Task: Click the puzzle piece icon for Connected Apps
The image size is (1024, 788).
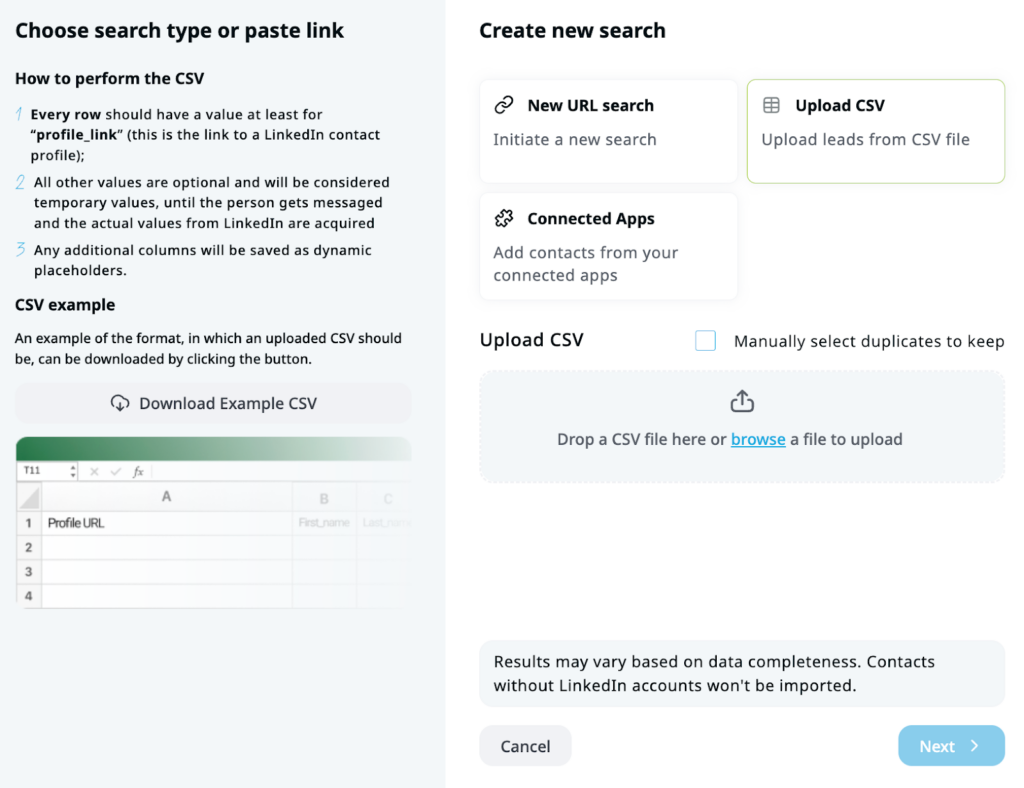Action: [504, 218]
